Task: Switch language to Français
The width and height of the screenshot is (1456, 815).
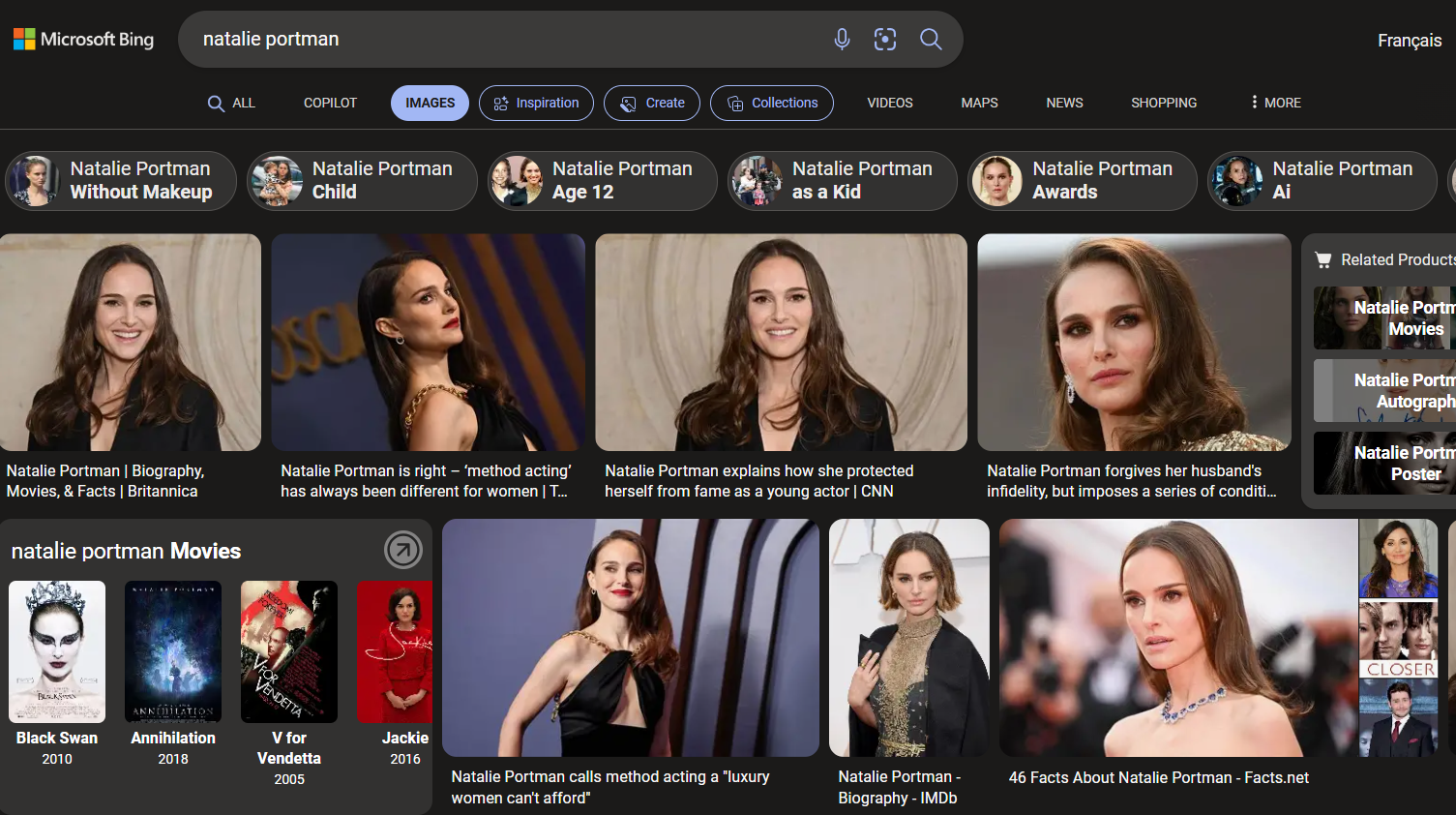Action: click(1409, 41)
